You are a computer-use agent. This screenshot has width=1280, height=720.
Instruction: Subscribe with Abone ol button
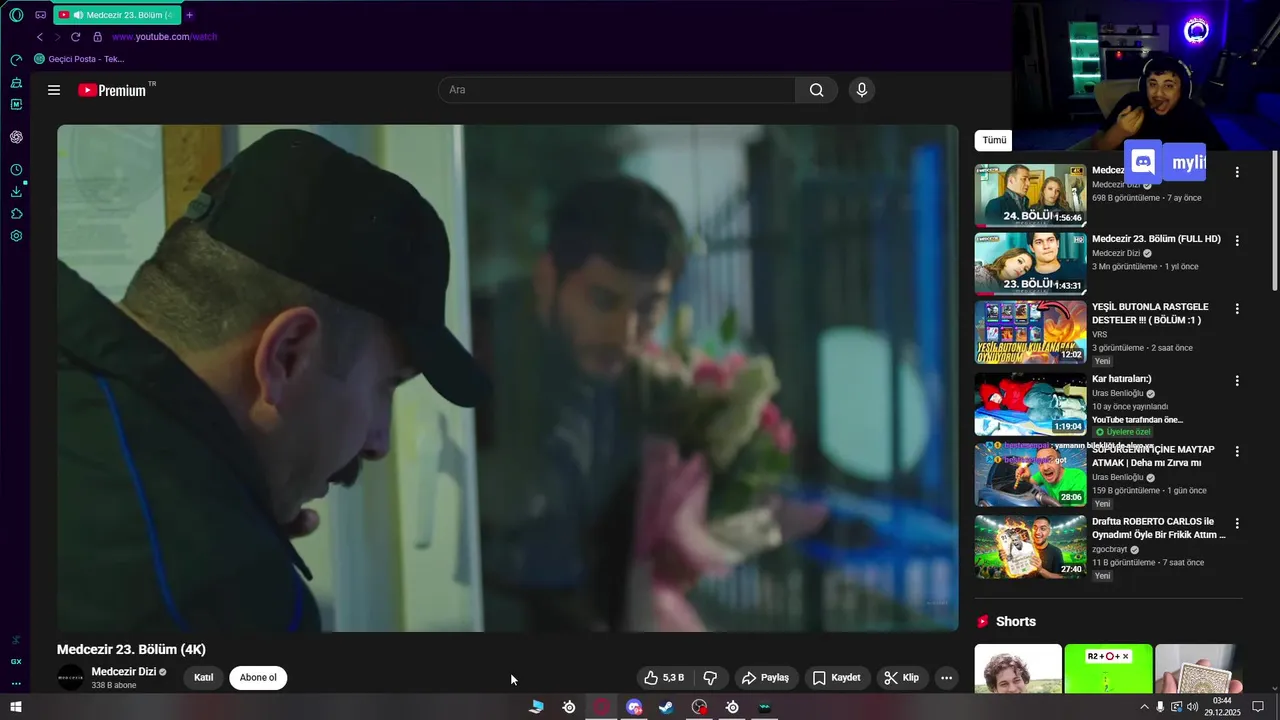click(258, 677)
